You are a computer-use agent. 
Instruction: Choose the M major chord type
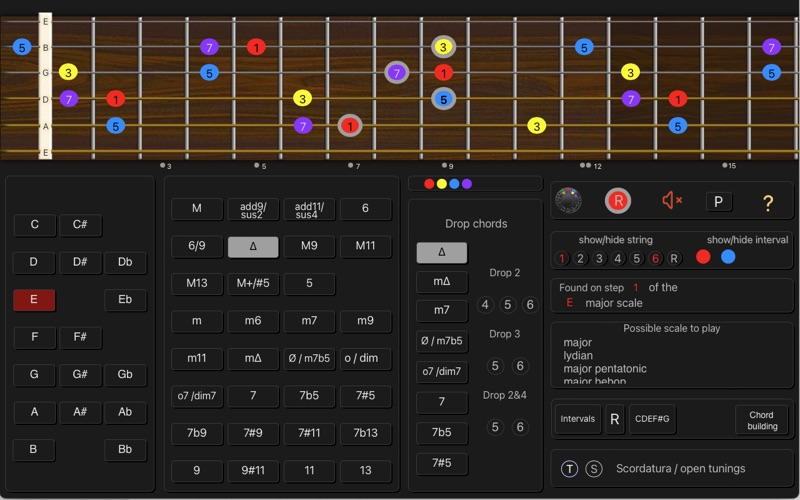[197, 209]
